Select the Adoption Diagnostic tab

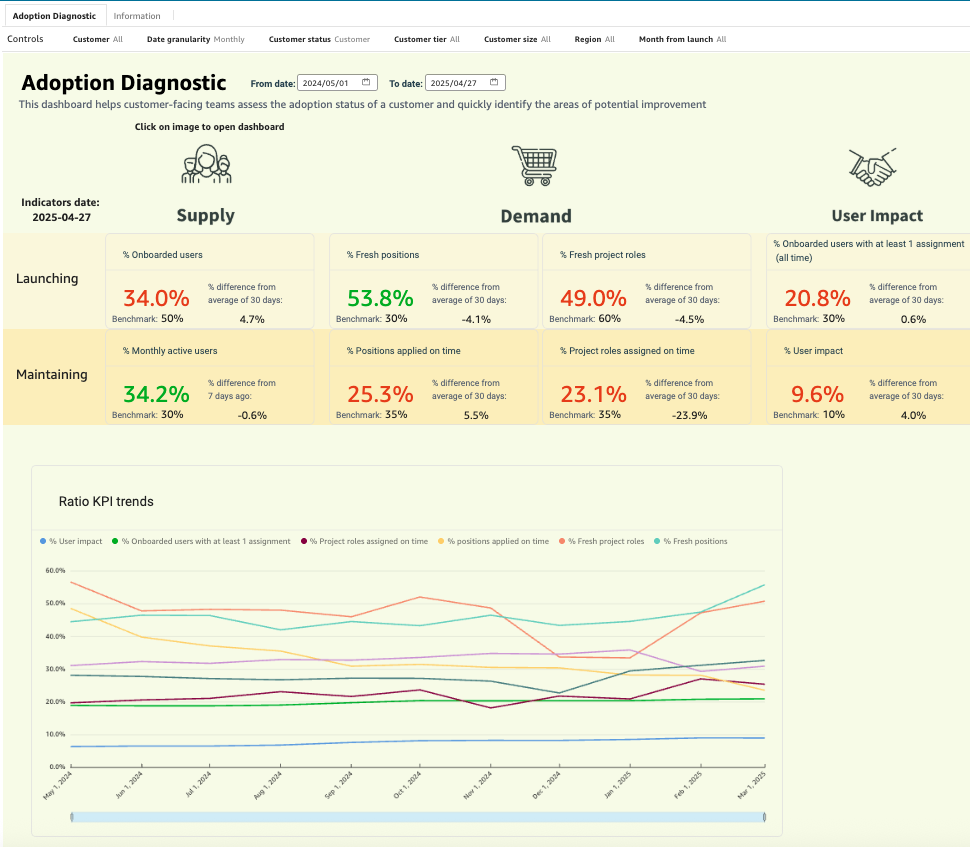(x=54, y=16)
